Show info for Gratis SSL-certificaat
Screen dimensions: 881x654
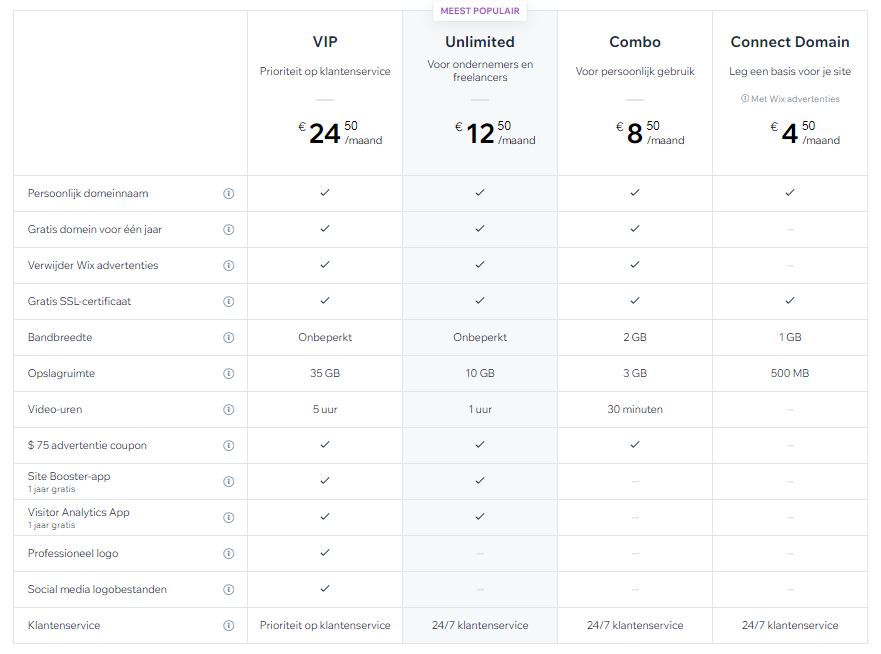coord(228,302)
